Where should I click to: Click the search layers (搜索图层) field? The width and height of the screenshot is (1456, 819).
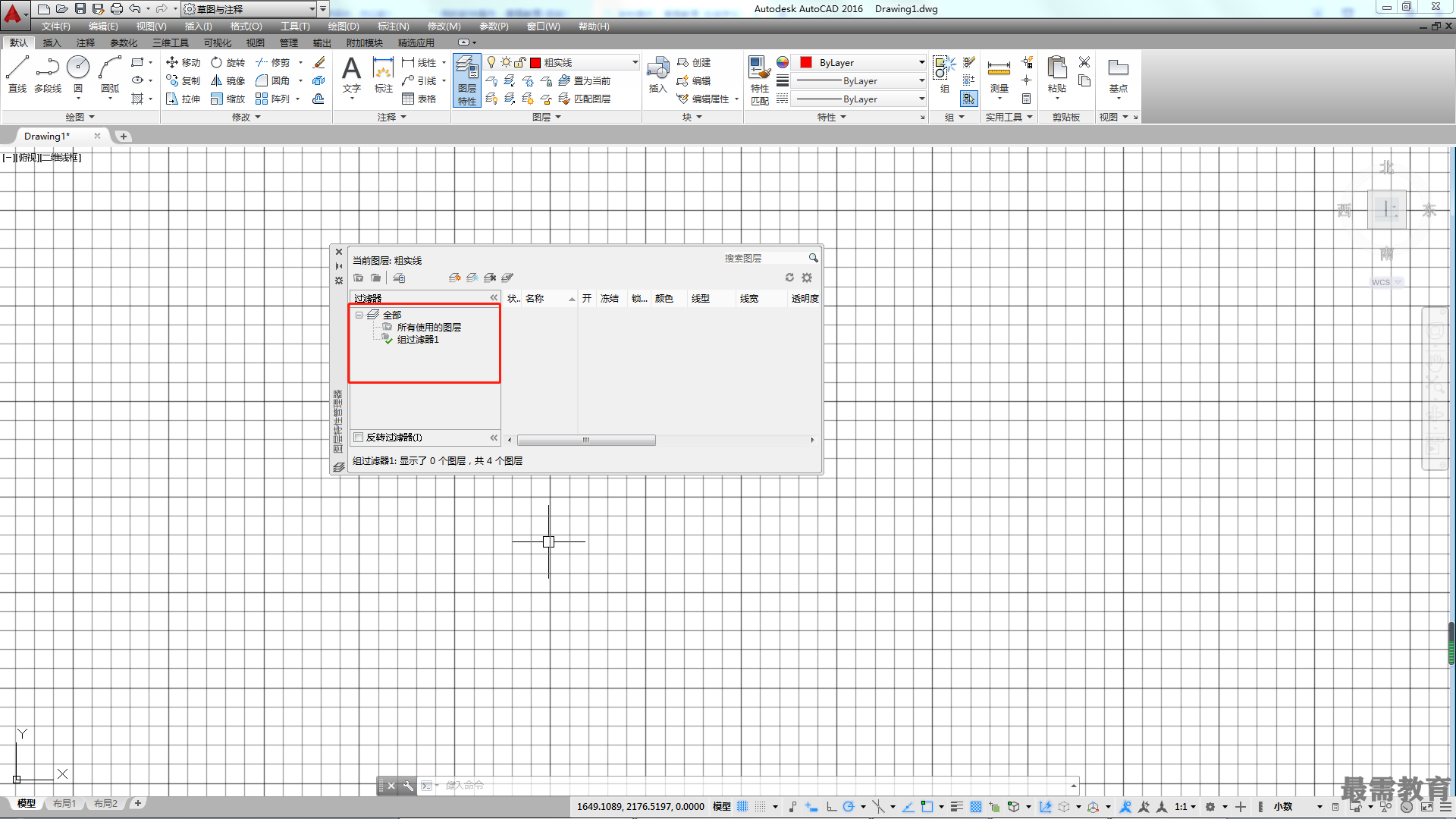coord(764,258)
